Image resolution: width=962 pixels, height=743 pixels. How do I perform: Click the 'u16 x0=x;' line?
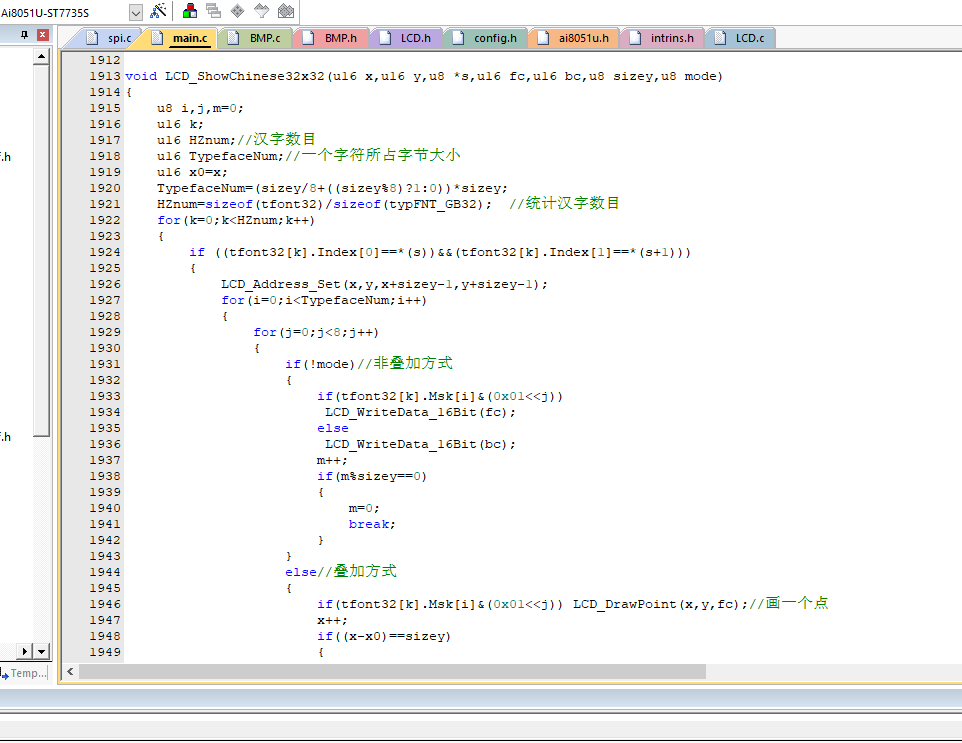point(192,172)
